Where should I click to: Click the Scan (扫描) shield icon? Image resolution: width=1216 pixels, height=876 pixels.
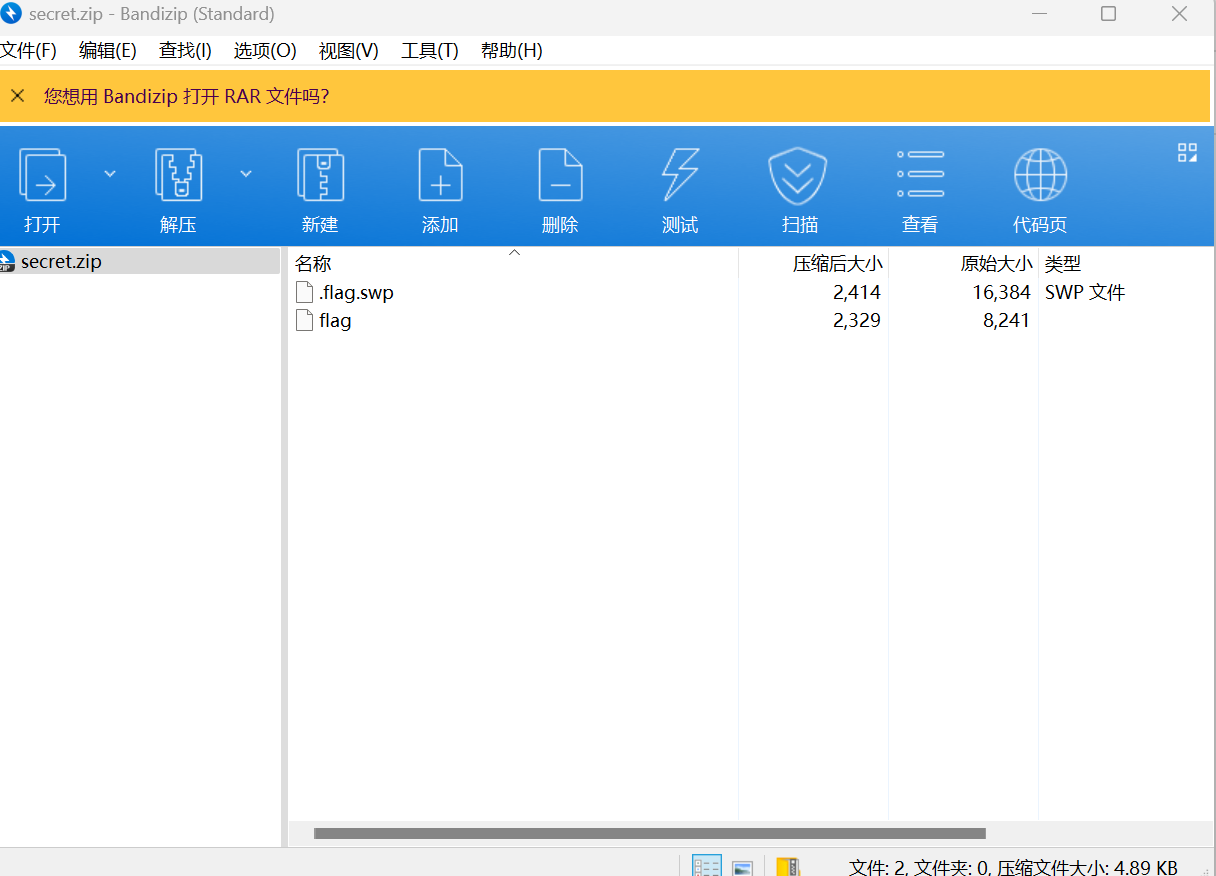point(798,176)
